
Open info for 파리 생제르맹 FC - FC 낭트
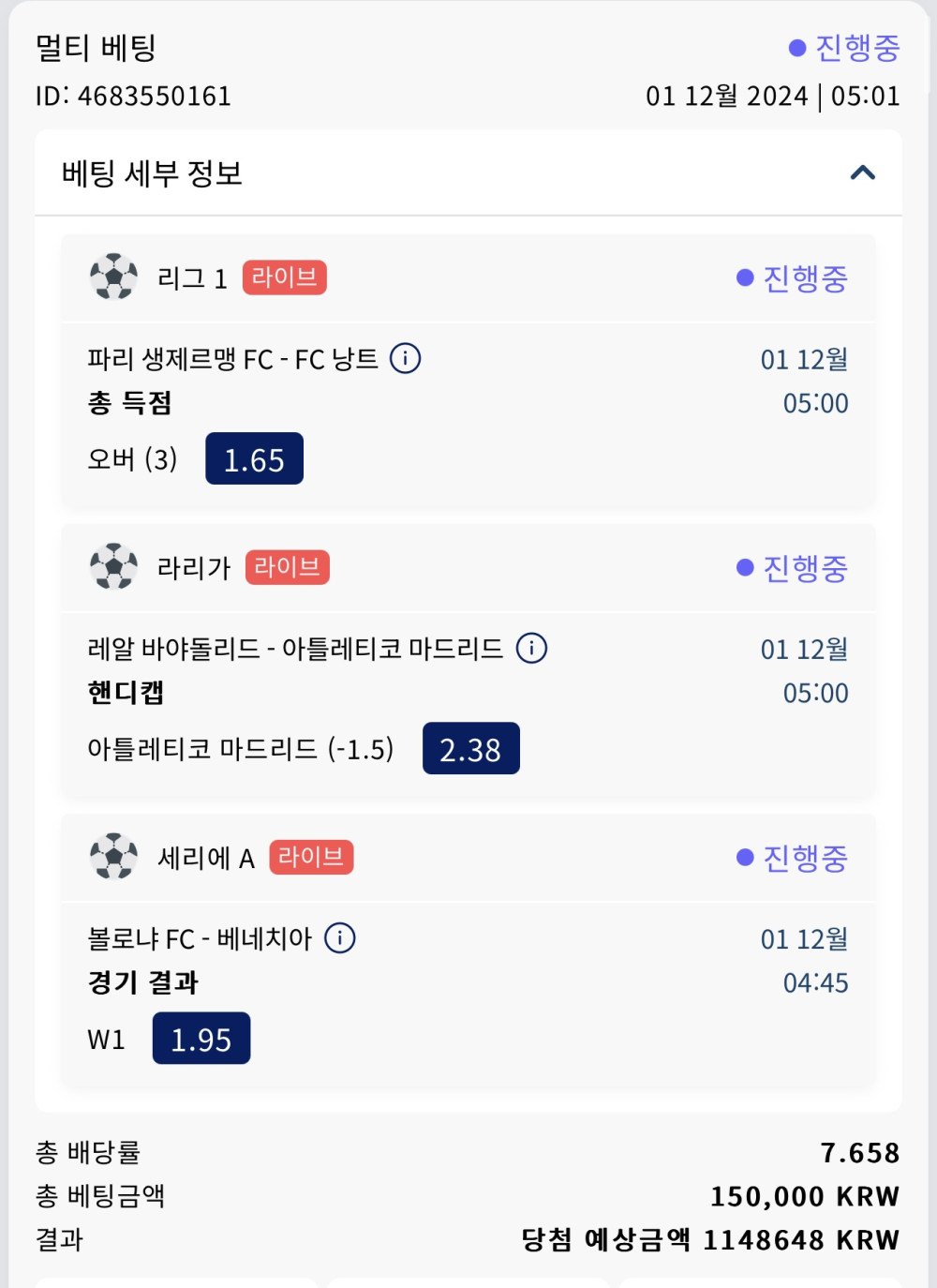click(405, 358)
